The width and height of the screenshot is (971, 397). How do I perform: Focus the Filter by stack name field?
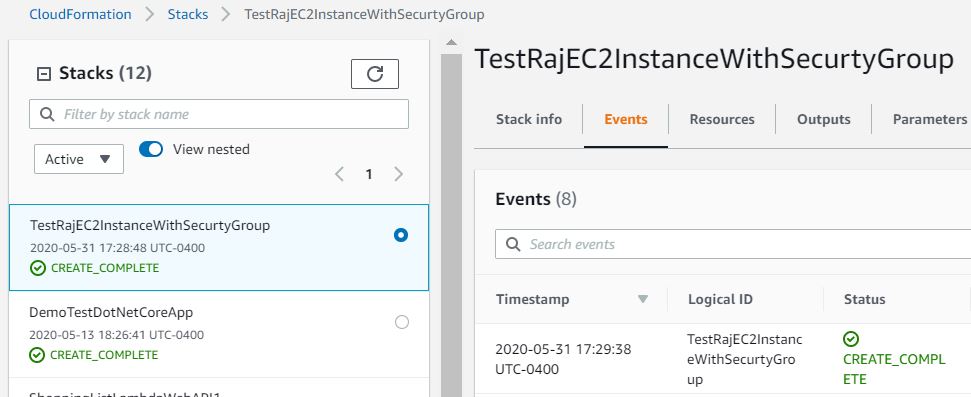click(219, 114)
